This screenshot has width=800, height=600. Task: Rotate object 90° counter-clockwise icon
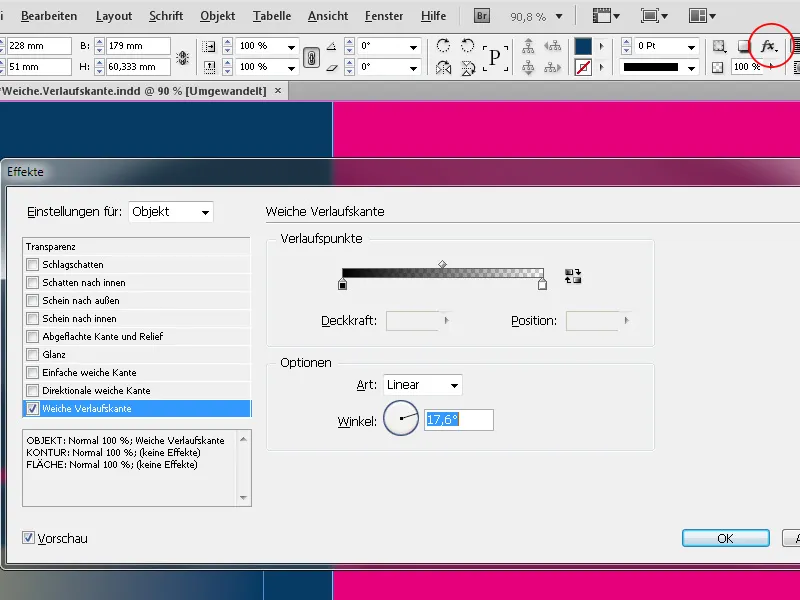[467, 45]
